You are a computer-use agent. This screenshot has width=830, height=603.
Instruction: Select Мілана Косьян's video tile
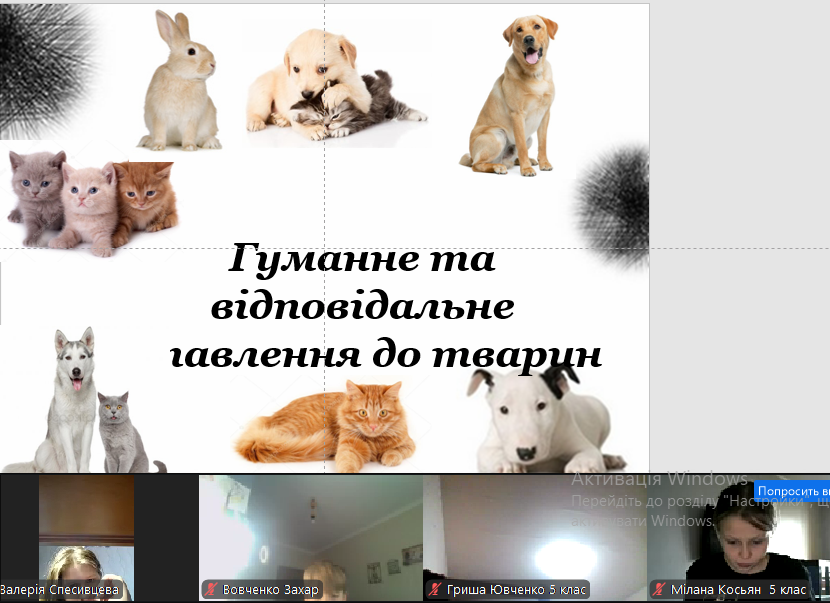click(x=742, y=530)
